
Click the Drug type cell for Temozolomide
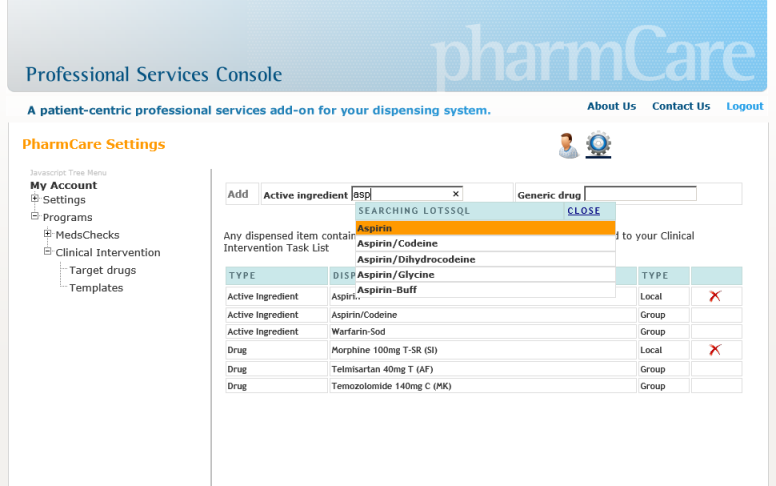[277, 386]
